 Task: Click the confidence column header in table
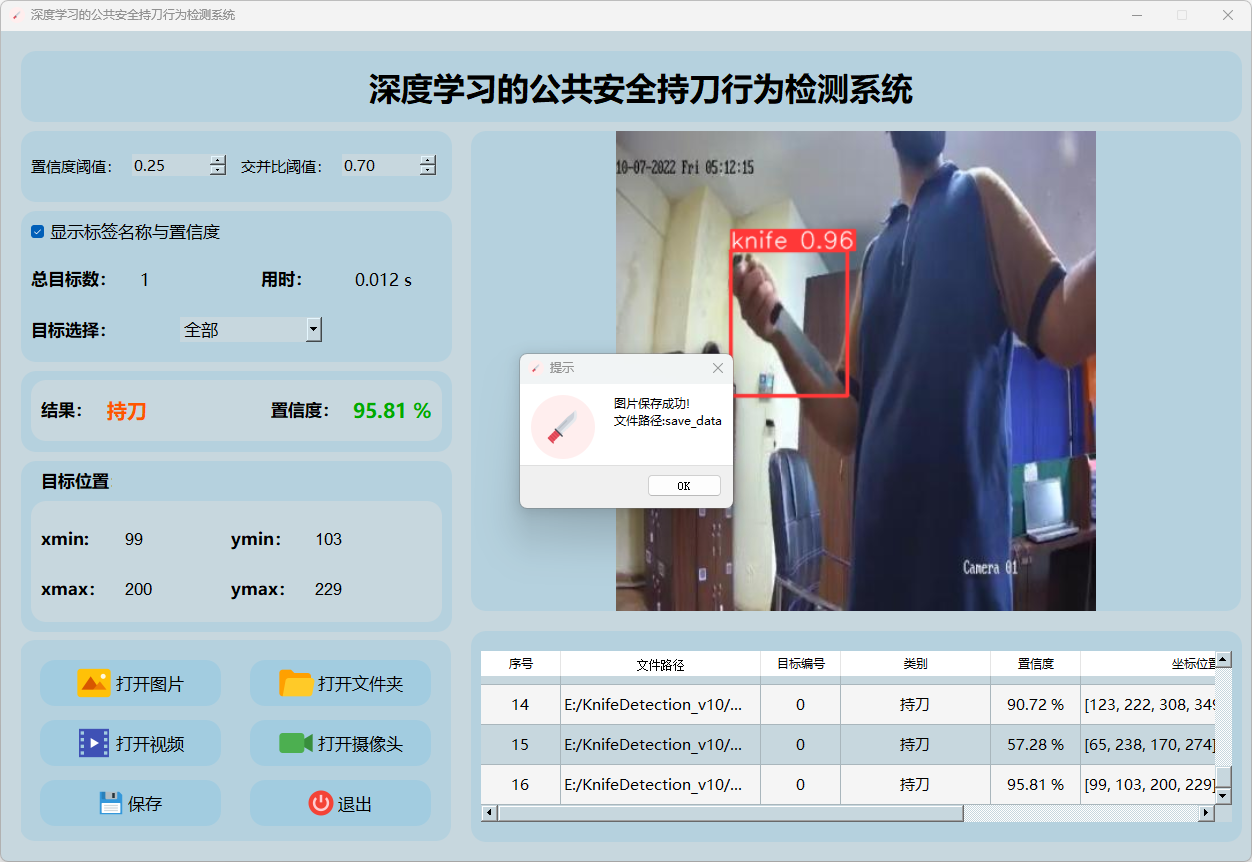coord(1035,664)
